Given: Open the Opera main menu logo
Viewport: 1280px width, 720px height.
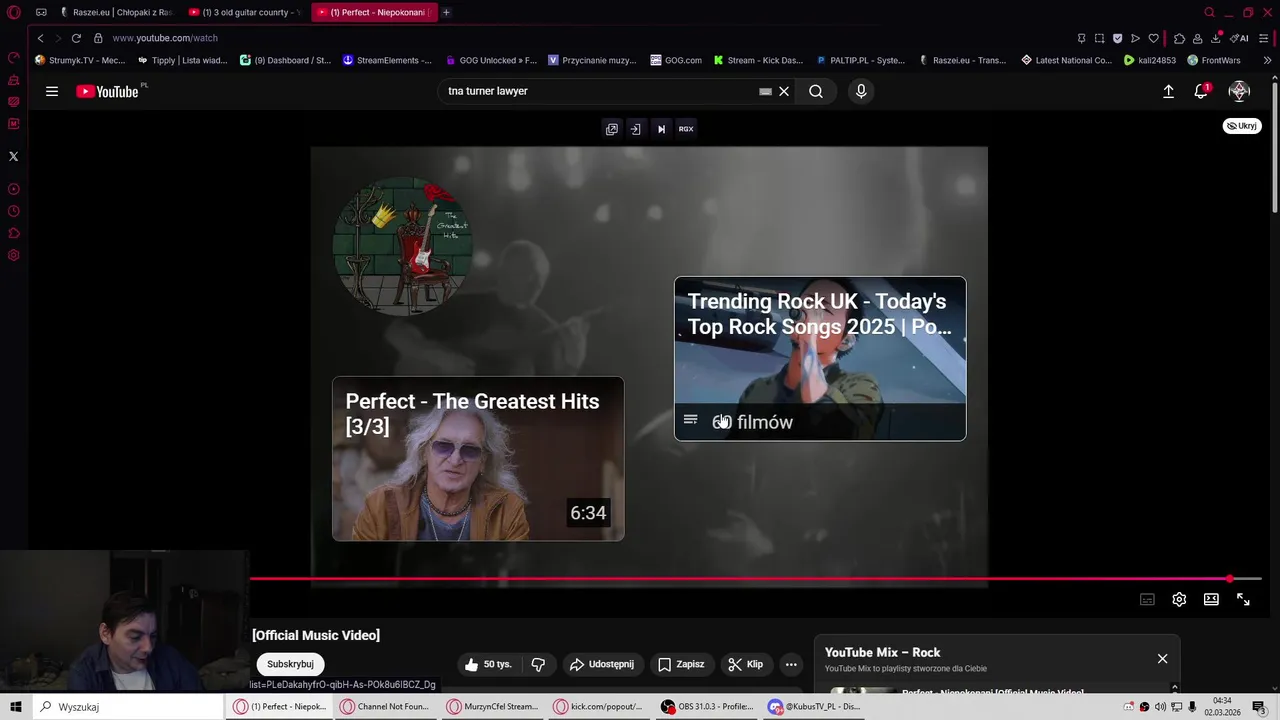Looking at the screenshot, I should [14, 12].
